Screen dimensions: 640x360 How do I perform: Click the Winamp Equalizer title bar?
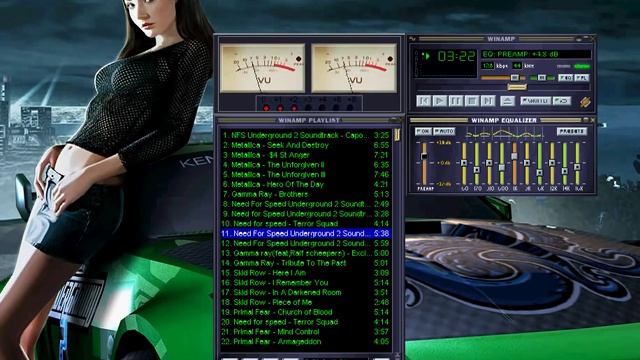tap(504, 120)
